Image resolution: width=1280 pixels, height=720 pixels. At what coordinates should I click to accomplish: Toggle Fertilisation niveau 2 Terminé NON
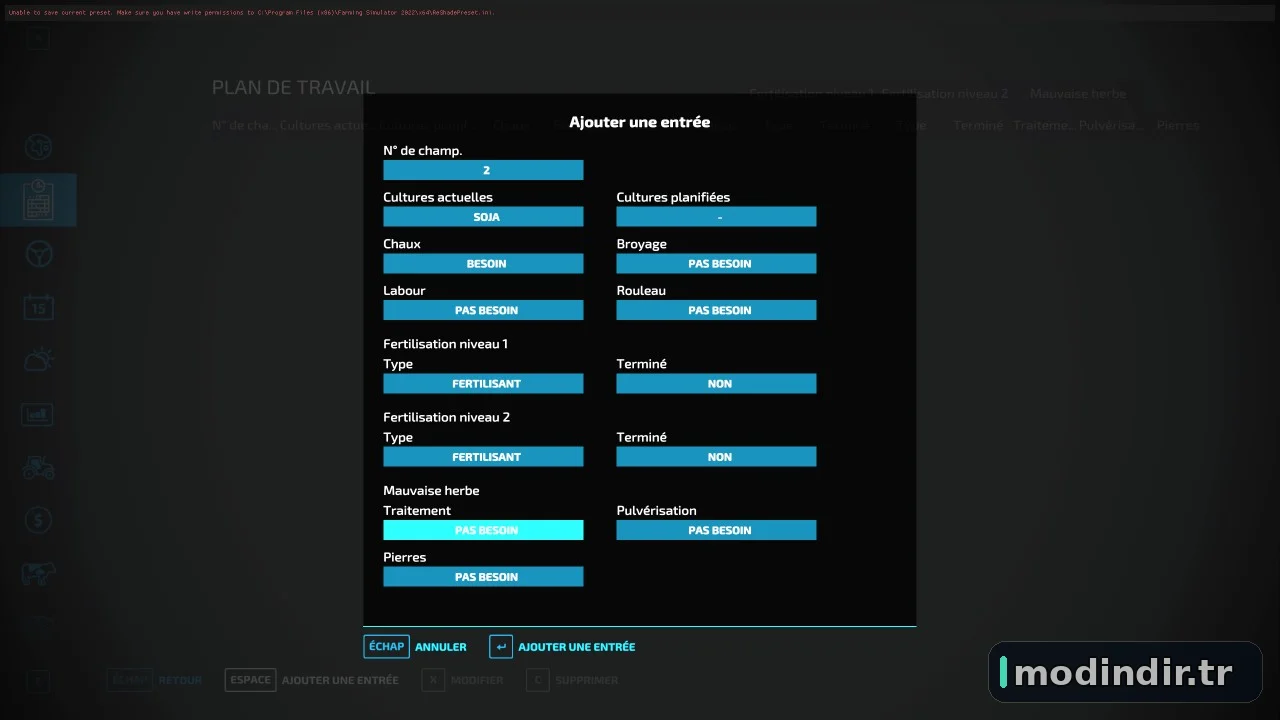click(x=716, y=457)
